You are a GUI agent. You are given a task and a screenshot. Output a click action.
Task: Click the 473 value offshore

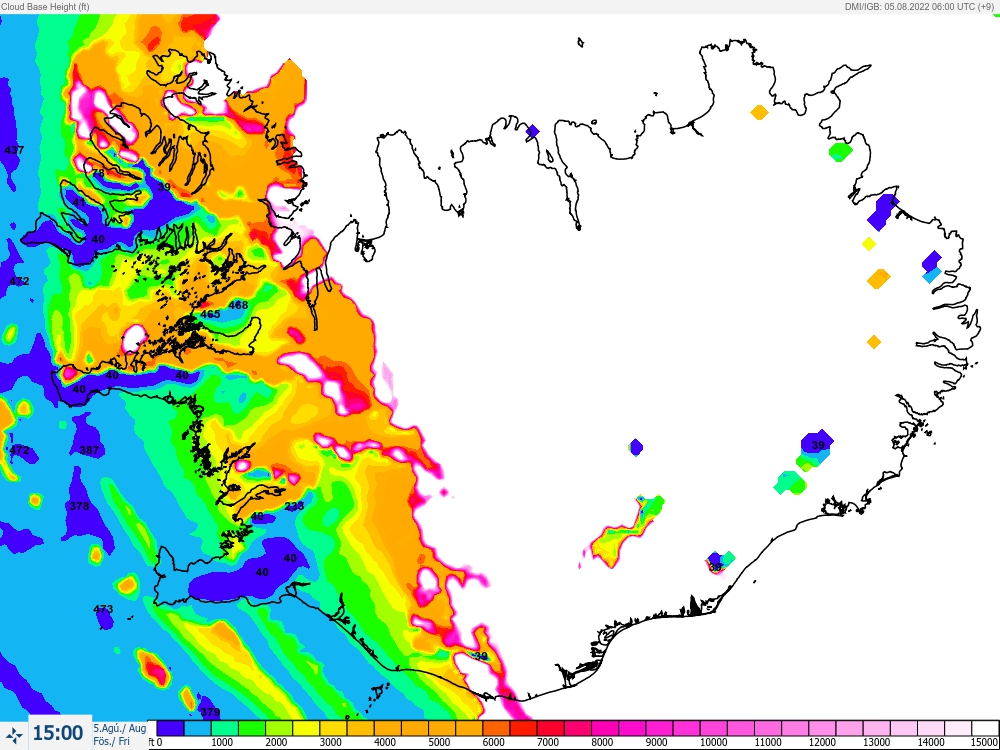coord(103,610)
